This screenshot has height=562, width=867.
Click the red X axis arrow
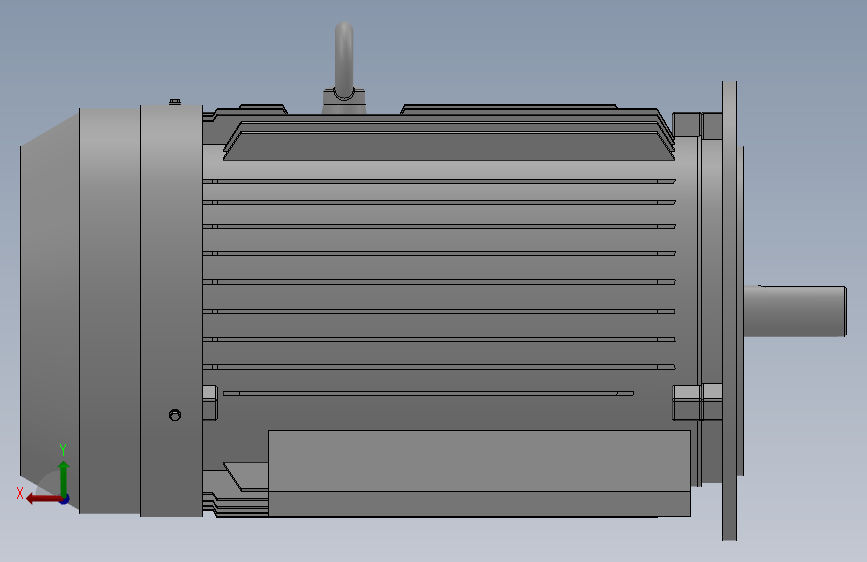tap(43, 499)
